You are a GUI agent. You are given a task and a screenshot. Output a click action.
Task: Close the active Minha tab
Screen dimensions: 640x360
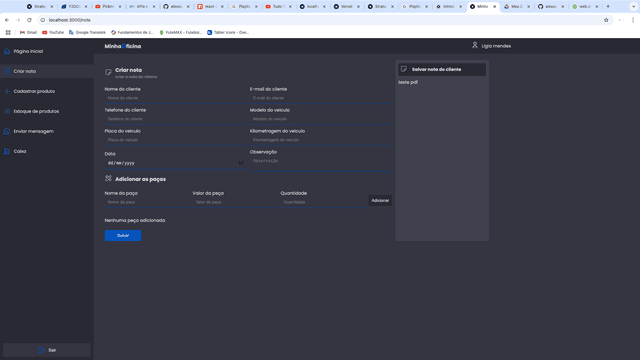(494, 7)
